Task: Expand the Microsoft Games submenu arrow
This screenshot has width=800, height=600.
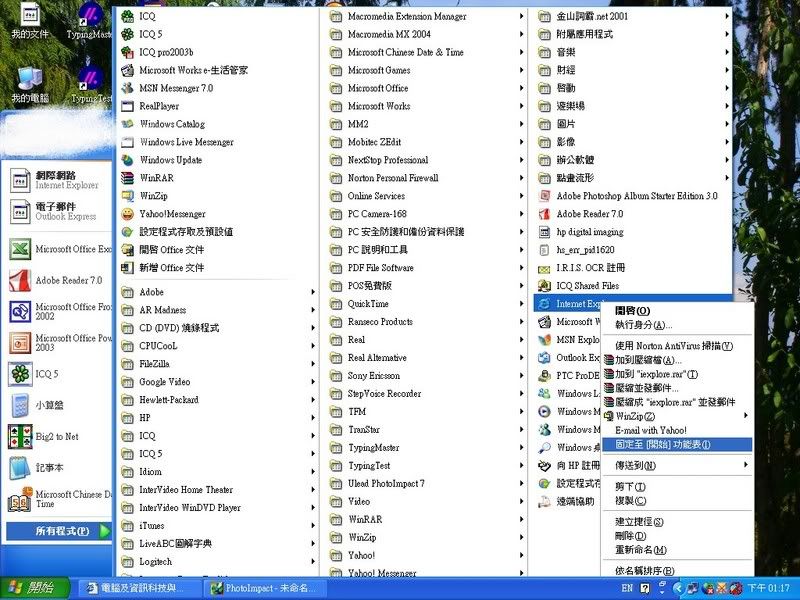Action: (521, 70)
